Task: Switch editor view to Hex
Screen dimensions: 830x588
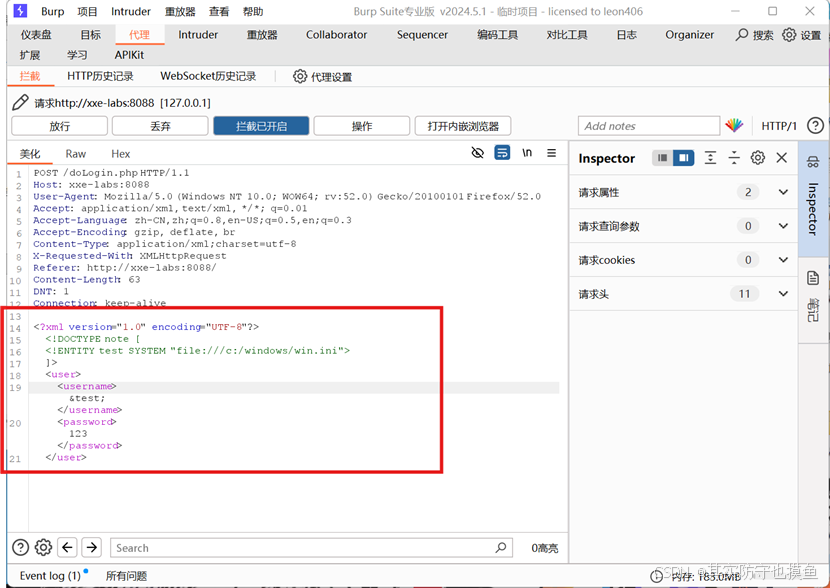Action: coord(121,153)
